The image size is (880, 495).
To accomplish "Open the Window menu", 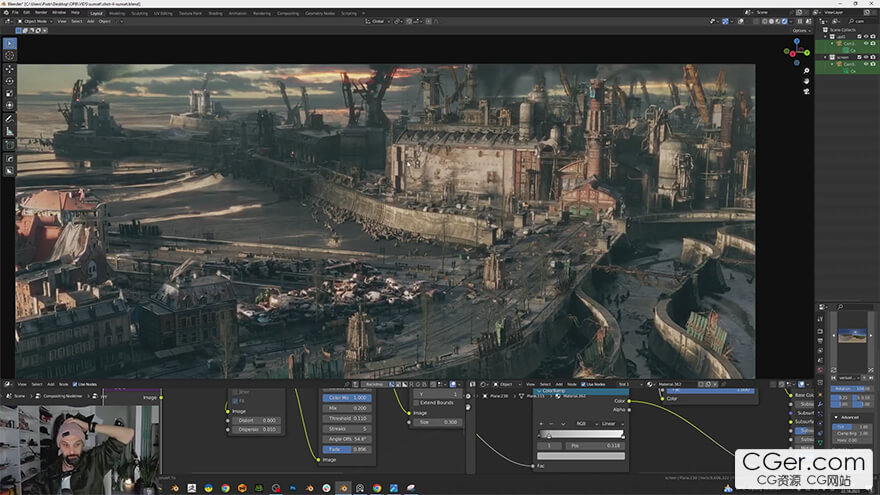I will (x=58, y=12).
